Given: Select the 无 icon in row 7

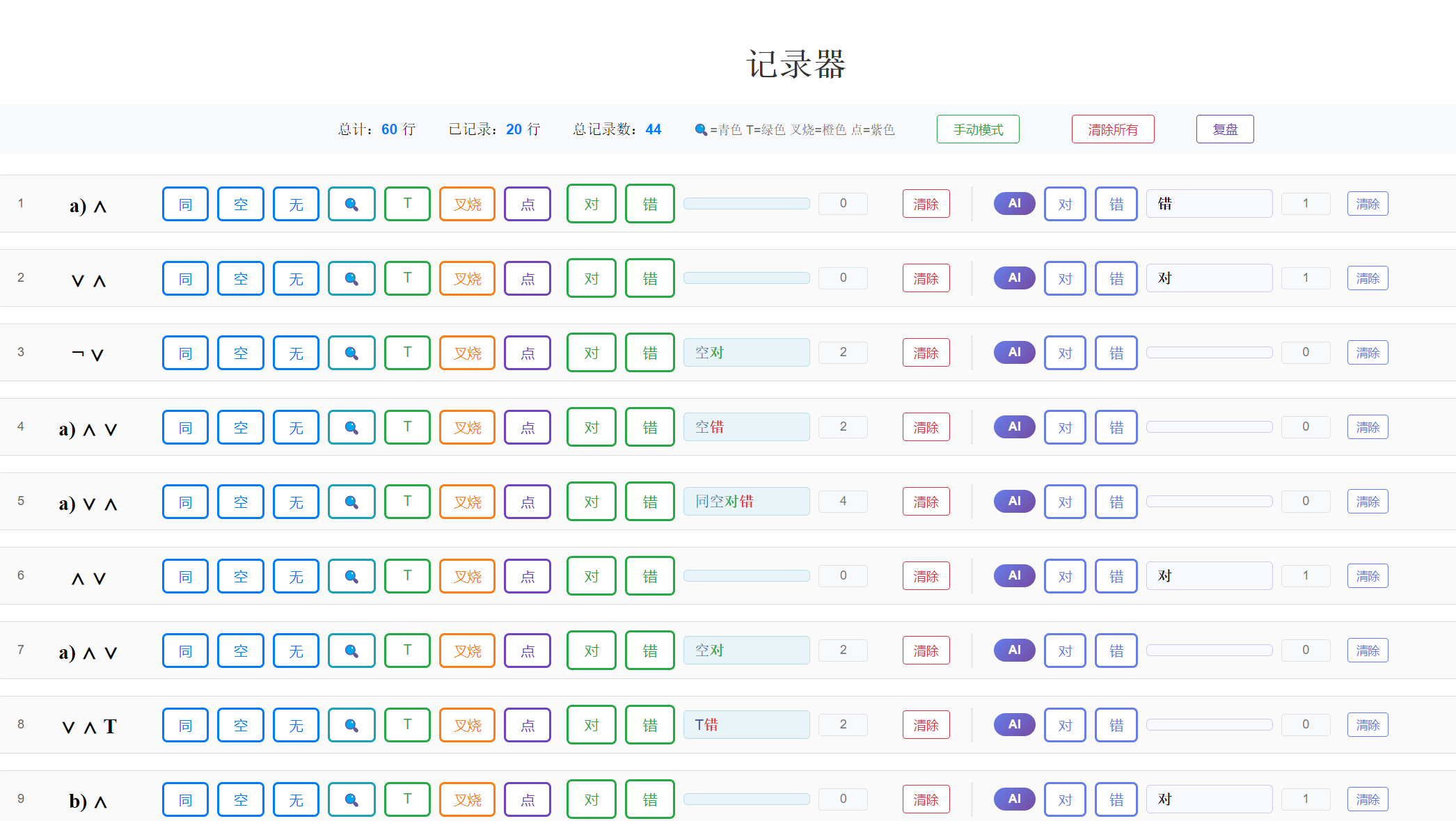Looking at the screenshot, I should click(x=296, y=650).
